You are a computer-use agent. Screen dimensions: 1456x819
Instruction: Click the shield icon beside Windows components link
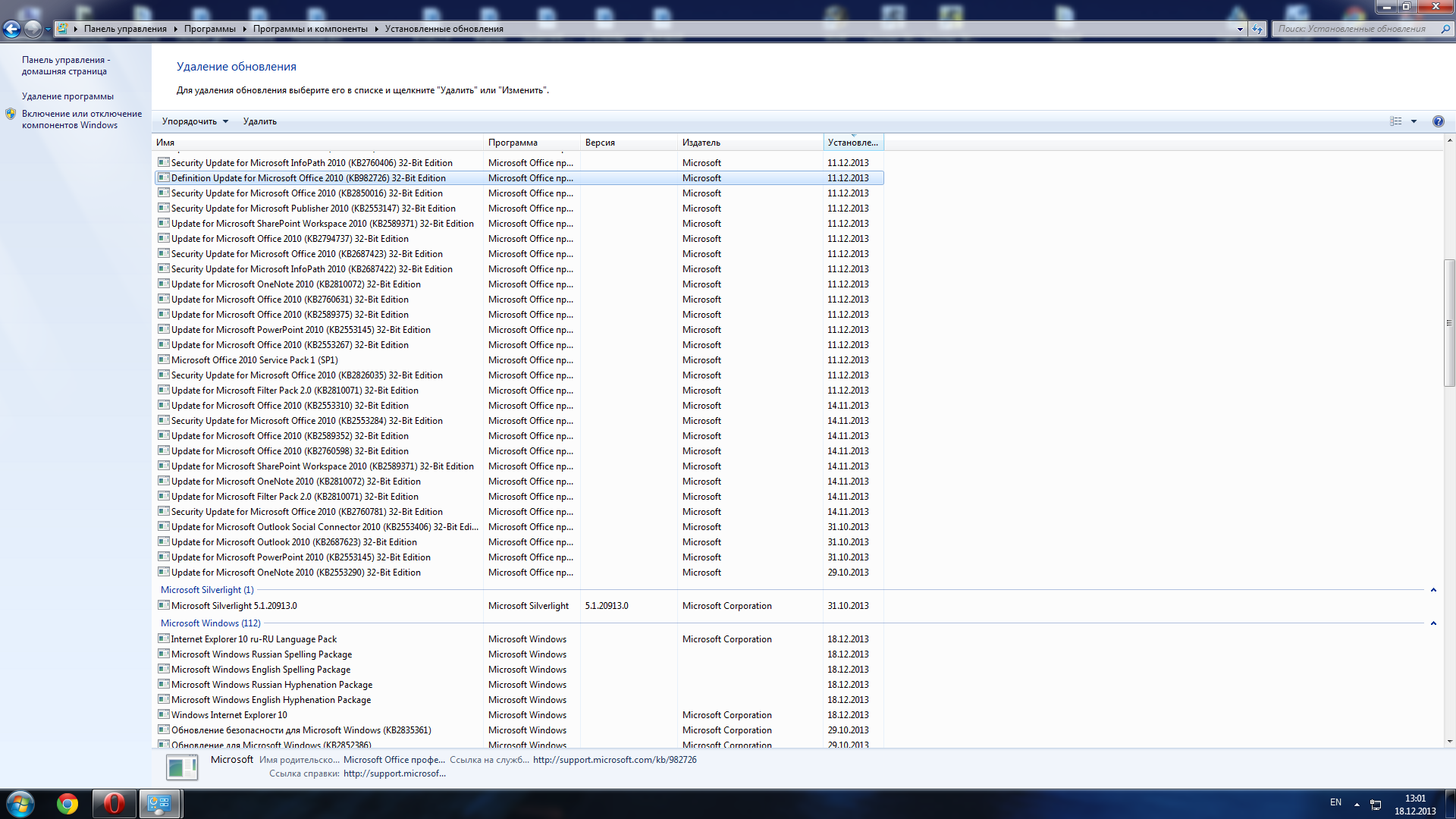pyautogui.click(x=11, y=114)
